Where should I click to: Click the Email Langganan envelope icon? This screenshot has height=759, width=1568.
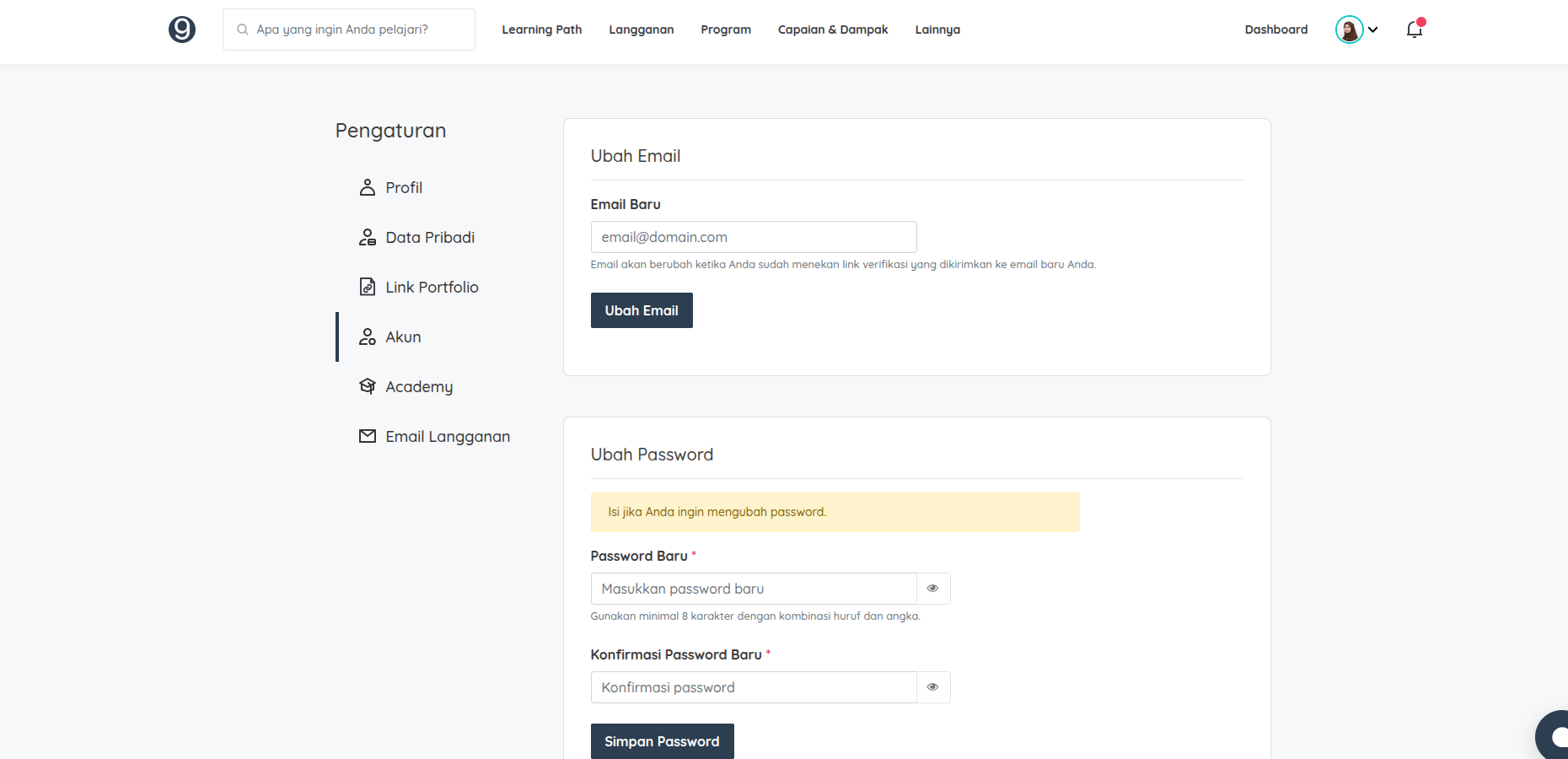368,436
